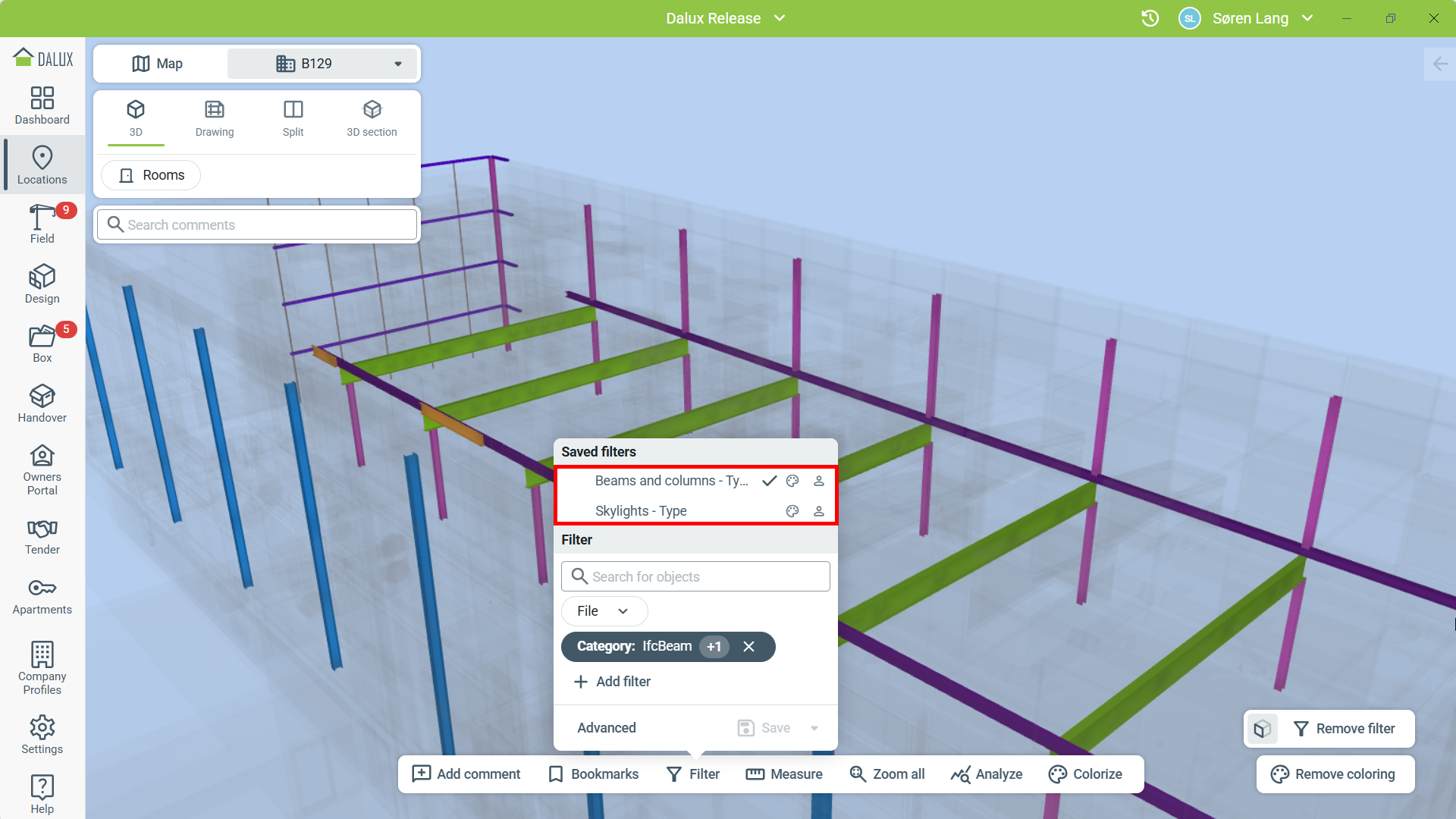
Task: Open Bookmarks in the bottom toolbar
Action: (x=594, y=774)
